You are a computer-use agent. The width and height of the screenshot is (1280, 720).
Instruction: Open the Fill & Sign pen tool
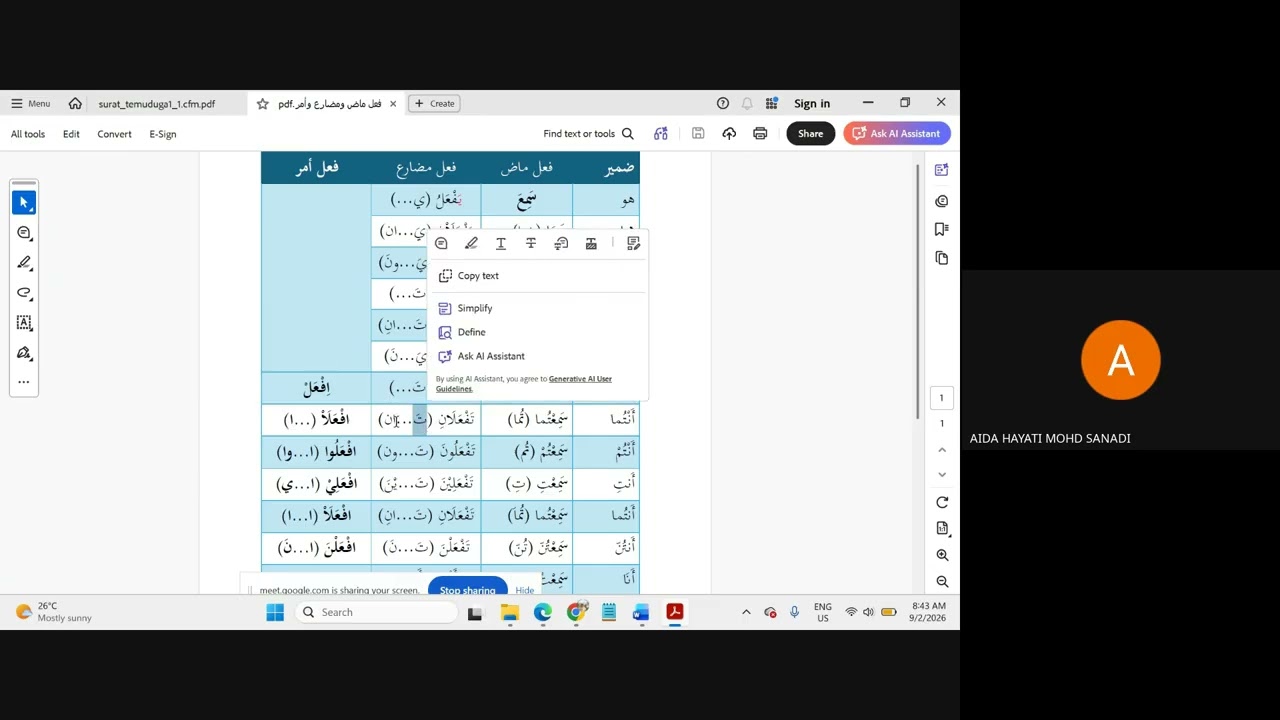click(x=24, y=353)
